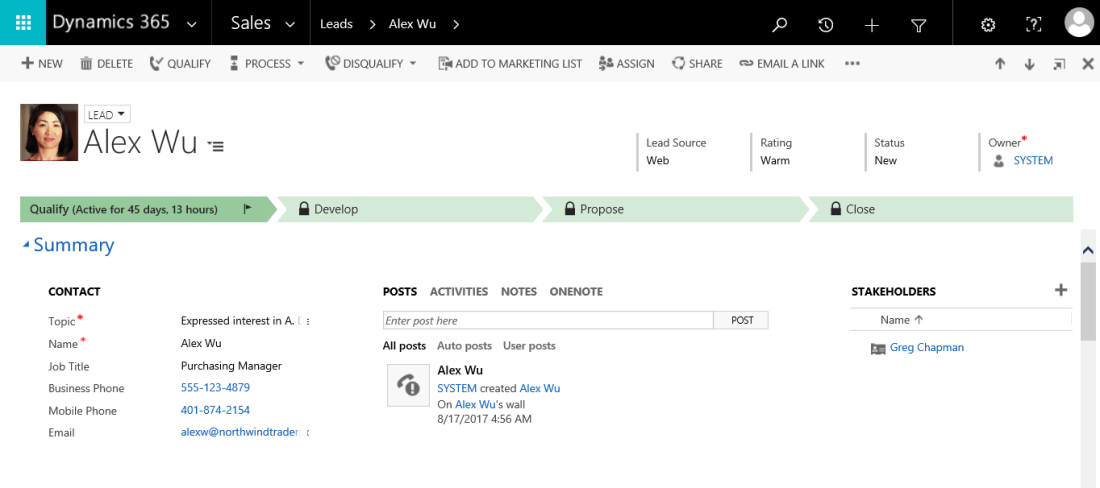The width and height of the screenshot is (1100, 488).
Task: Click the help question mark icon
Action: [x=1034, y=25]
